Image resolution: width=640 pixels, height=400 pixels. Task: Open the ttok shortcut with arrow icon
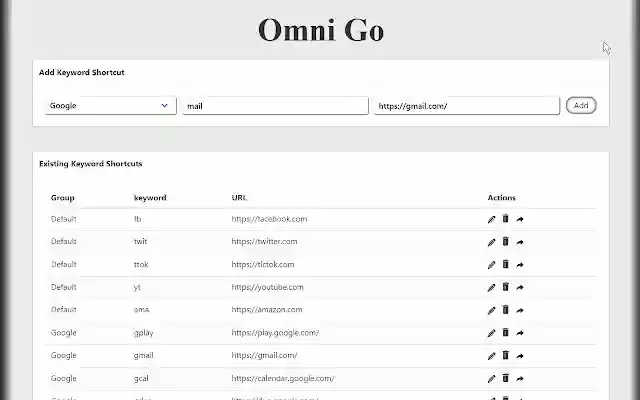click(x=520, y=265)
